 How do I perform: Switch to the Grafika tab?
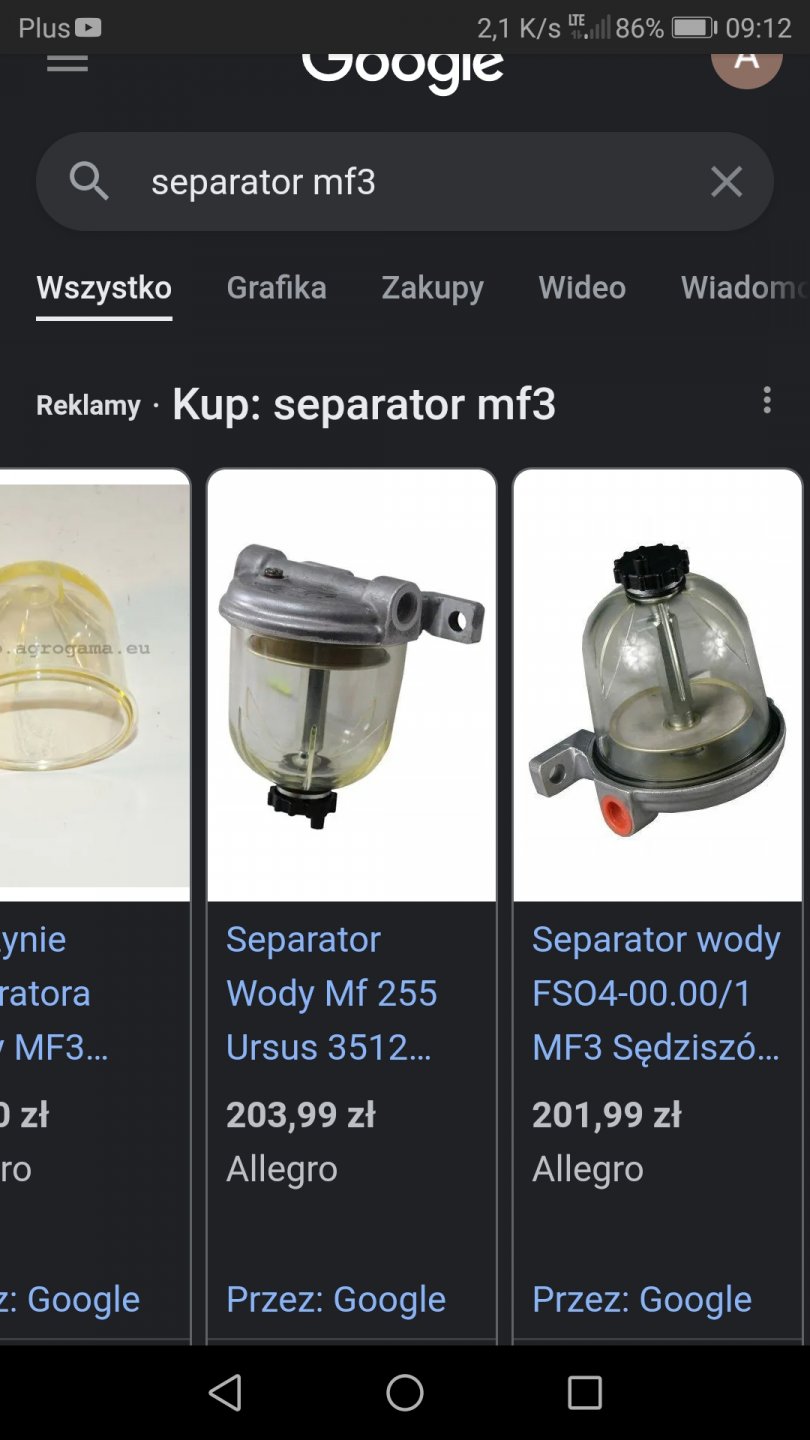[x=276, y=288]
